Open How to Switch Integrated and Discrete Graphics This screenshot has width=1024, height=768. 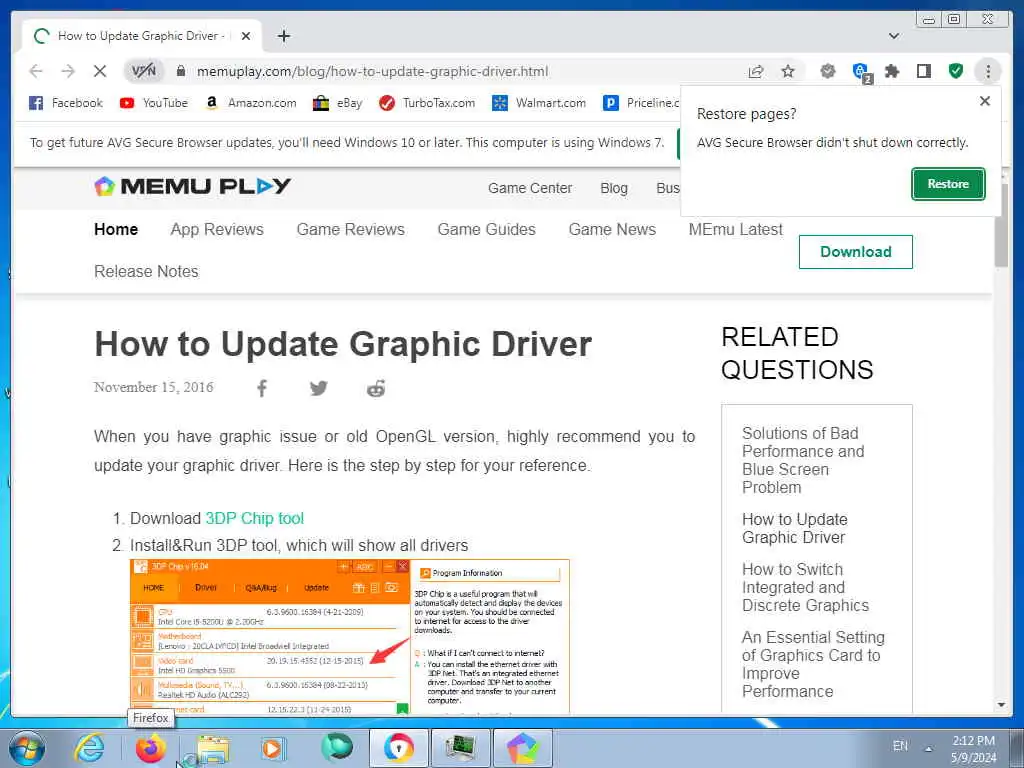(x=805, y=587)
